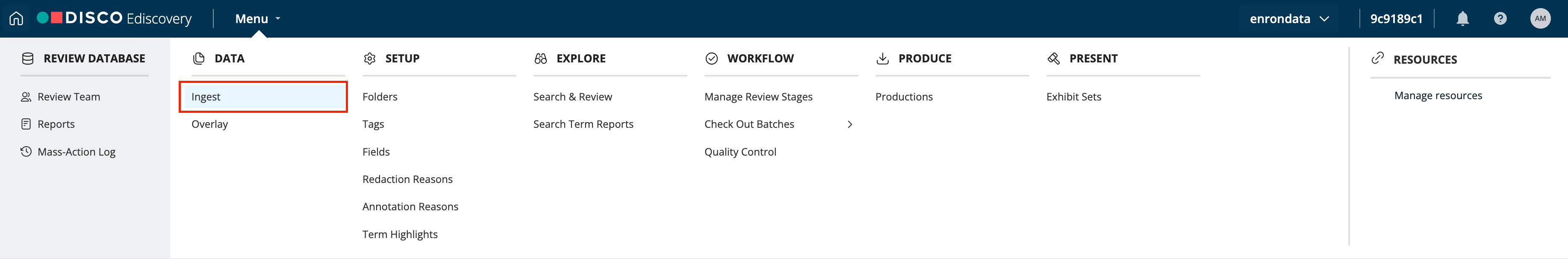Open the notifications bell
The image size is (1568, 259).
[1462, 19]
